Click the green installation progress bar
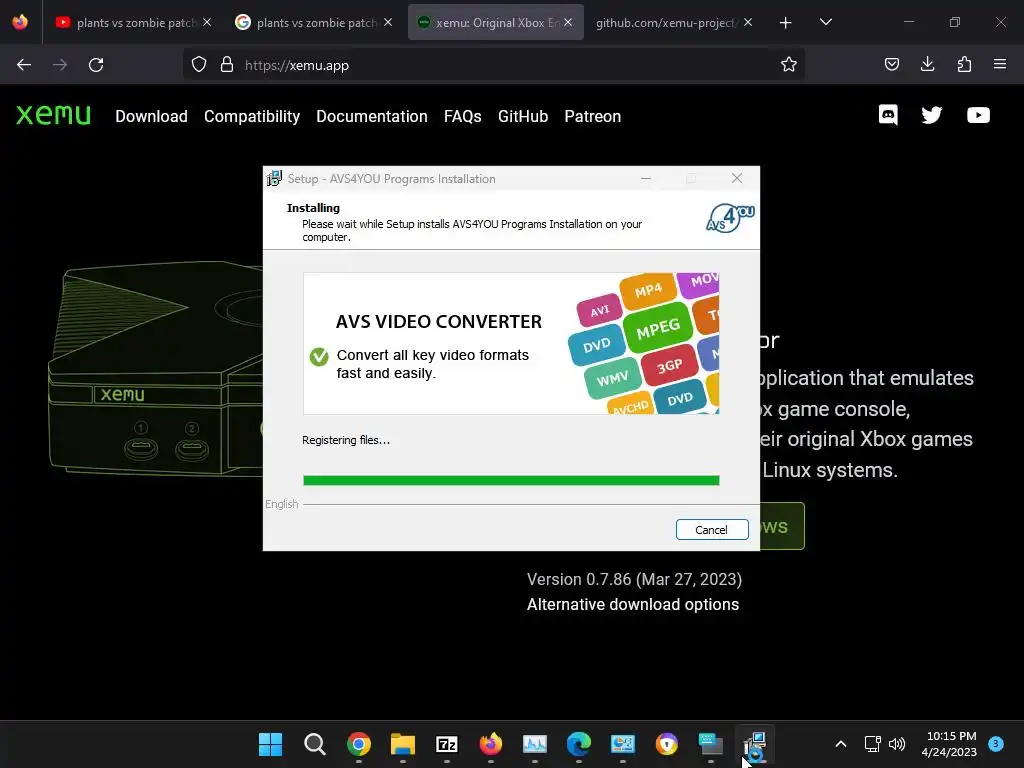This screenshot has width=1024, height=768. point(511,481)
